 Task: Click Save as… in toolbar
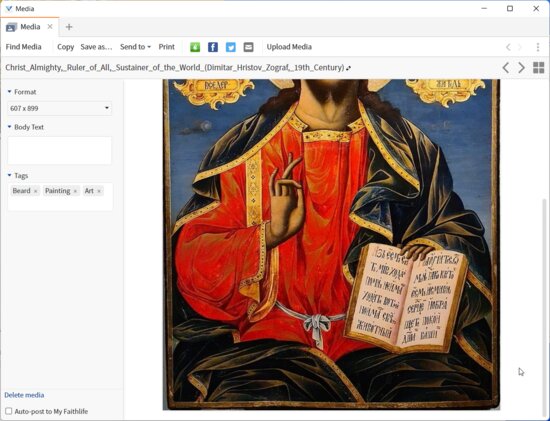coord(96,47)
